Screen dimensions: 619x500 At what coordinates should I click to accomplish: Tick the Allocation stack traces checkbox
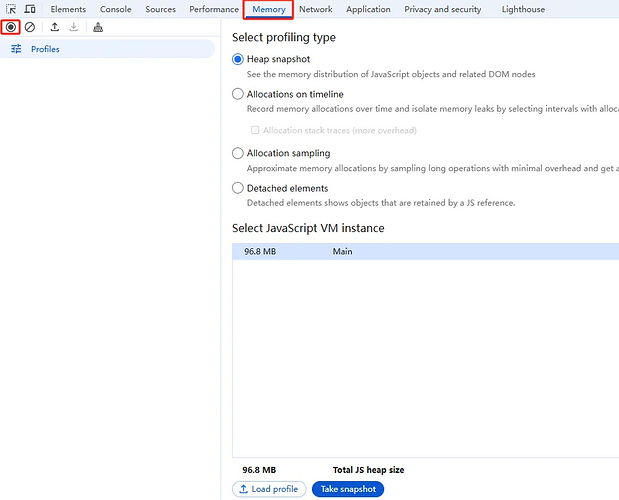[x=255, y=130]
